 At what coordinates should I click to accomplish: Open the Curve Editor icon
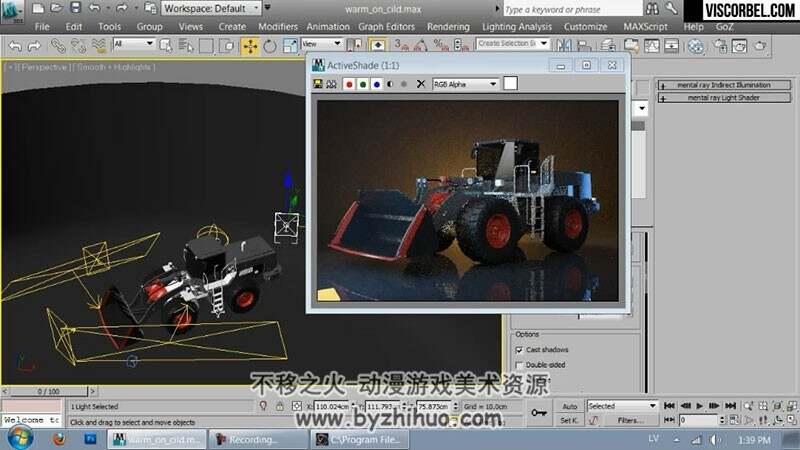[652, 46]
